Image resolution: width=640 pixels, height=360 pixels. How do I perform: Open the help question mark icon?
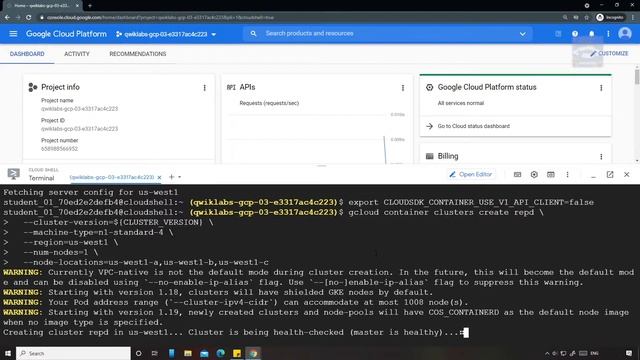click(575, 34)
